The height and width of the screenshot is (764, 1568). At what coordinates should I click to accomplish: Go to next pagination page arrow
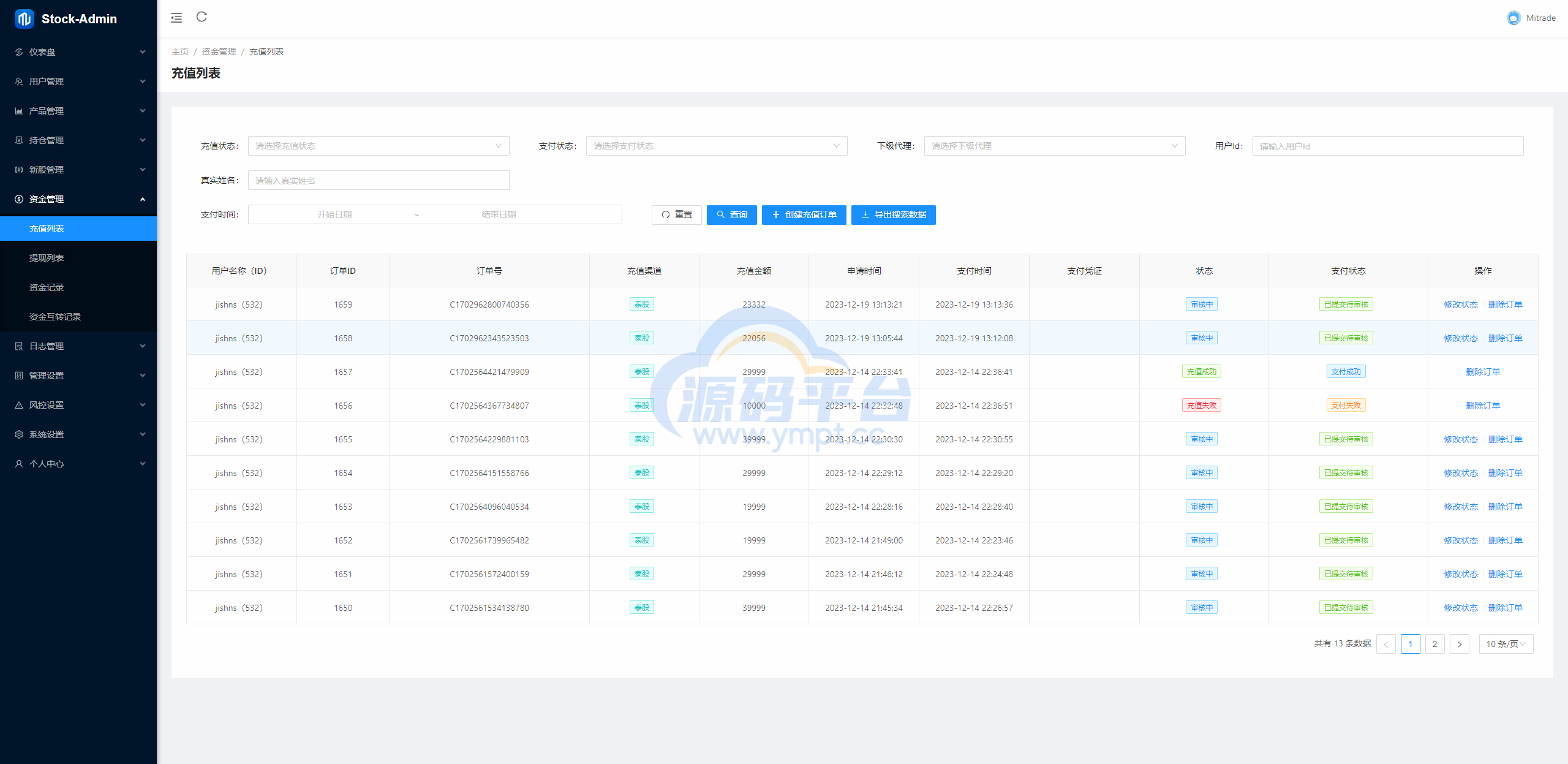point(1459,644)
